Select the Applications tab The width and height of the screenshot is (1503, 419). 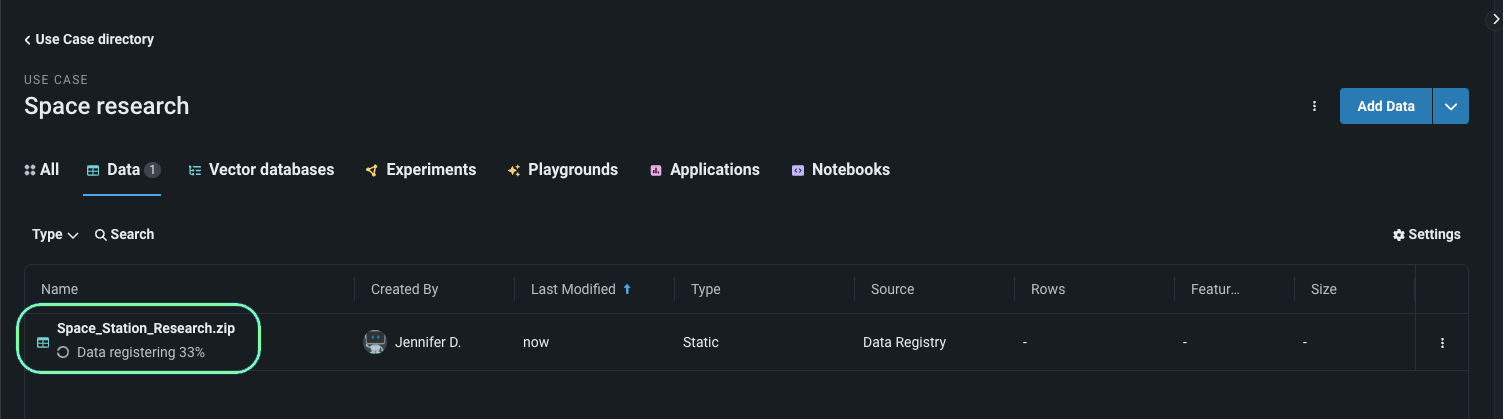[x=704, y=170]
